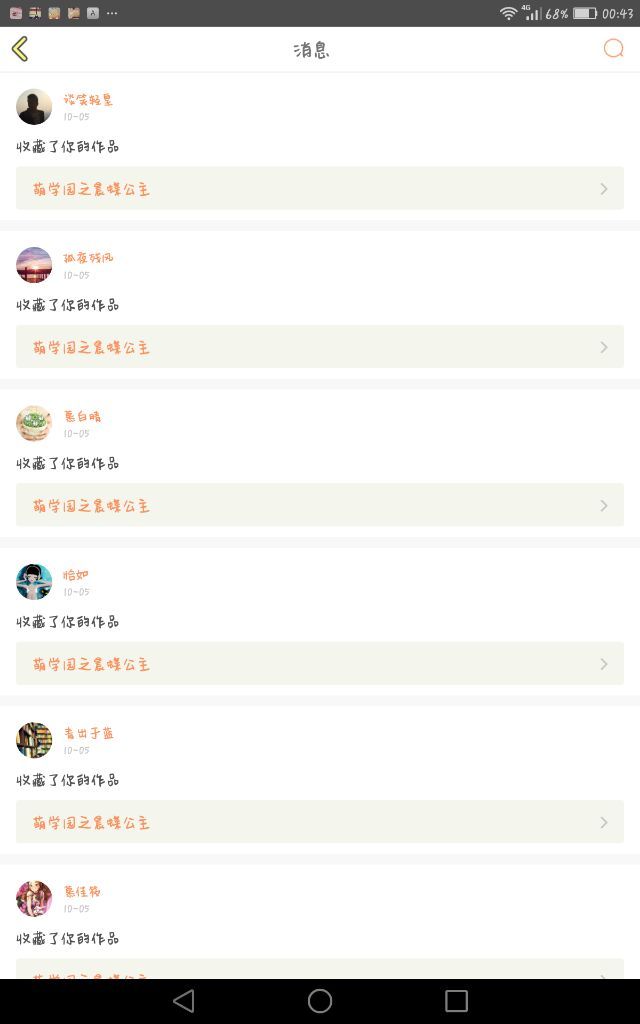Screen dimensions: 640x1024
Task: Expand work chevron under 葱白晴's message
Action: [604, 505]
